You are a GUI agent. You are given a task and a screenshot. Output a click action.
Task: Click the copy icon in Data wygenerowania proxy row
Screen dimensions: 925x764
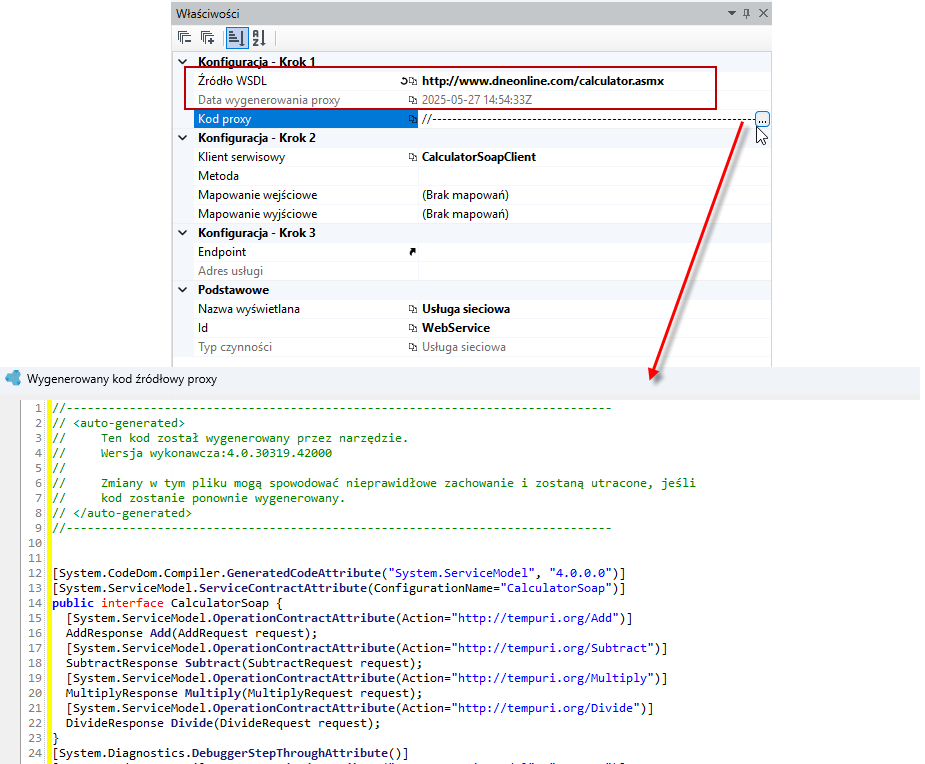[x=413, y=100]
